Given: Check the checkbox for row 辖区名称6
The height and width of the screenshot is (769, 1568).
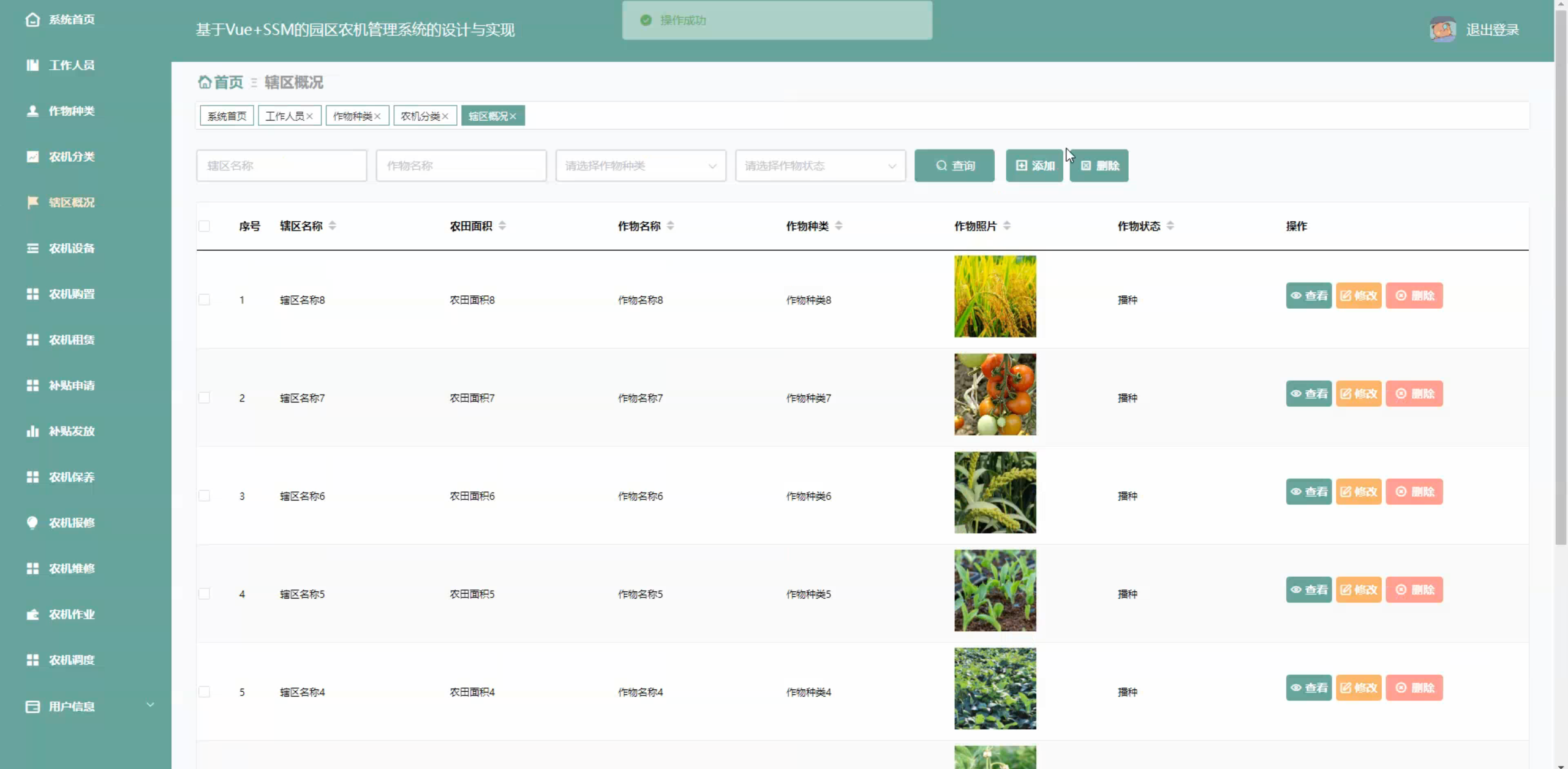Looking at the screenshot, I should coord(205,496).
